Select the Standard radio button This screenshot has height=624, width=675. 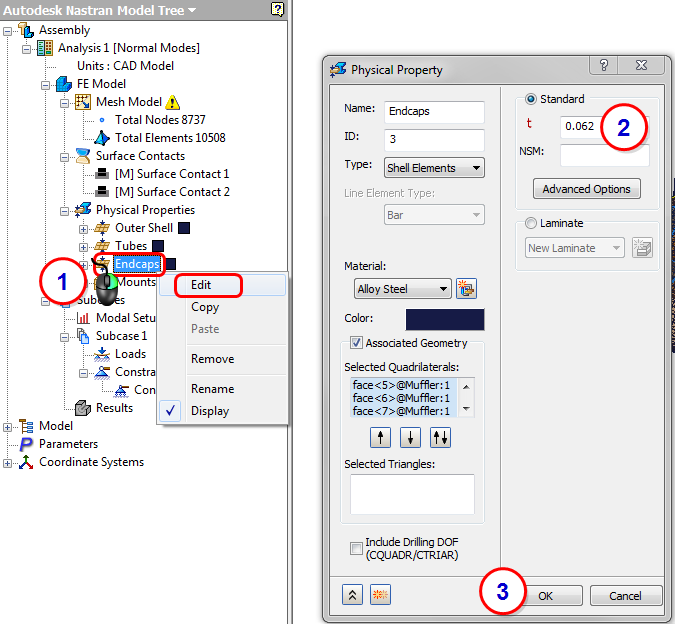coord(531,99)
